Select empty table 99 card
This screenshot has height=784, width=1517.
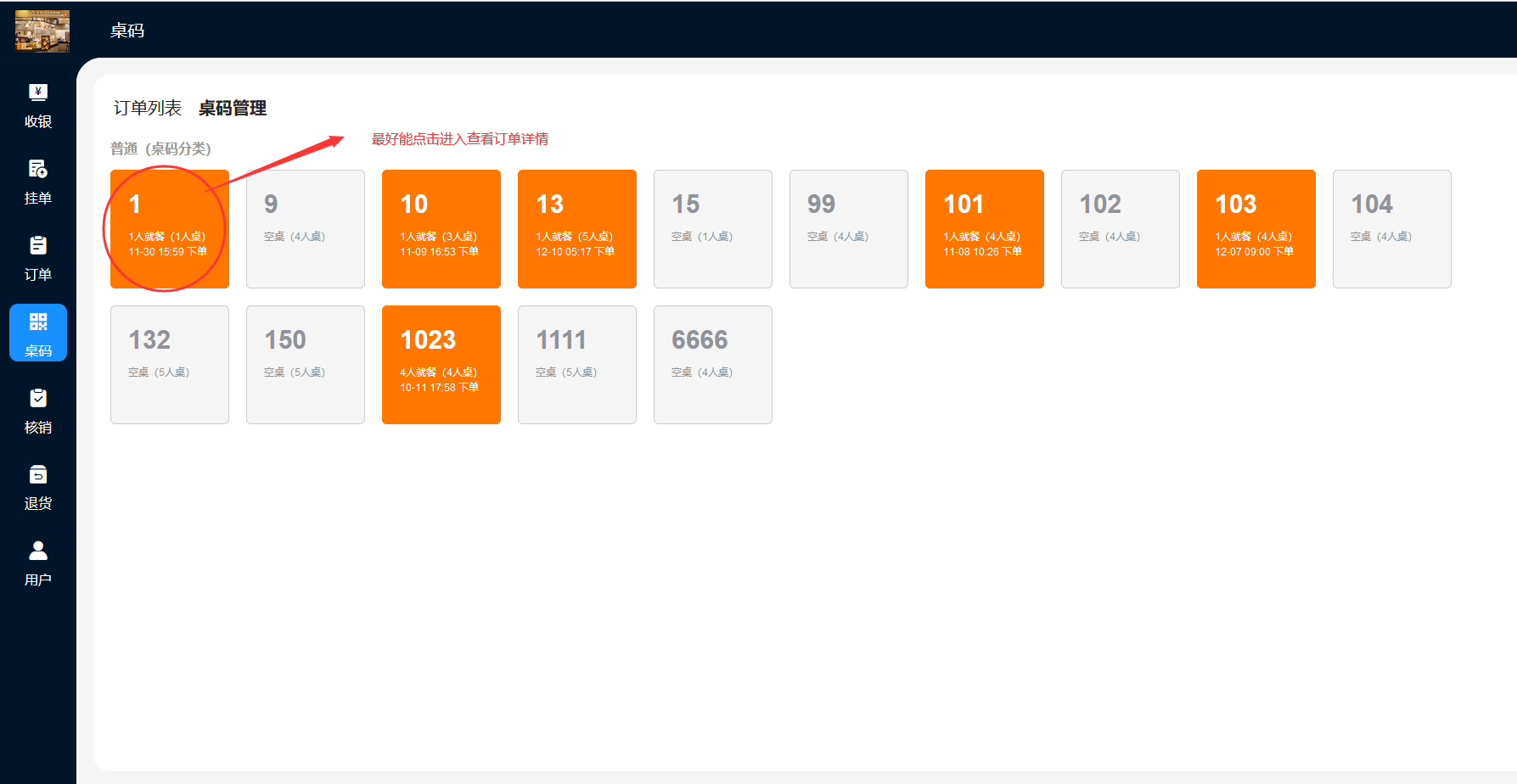click(x=849, y=229)
